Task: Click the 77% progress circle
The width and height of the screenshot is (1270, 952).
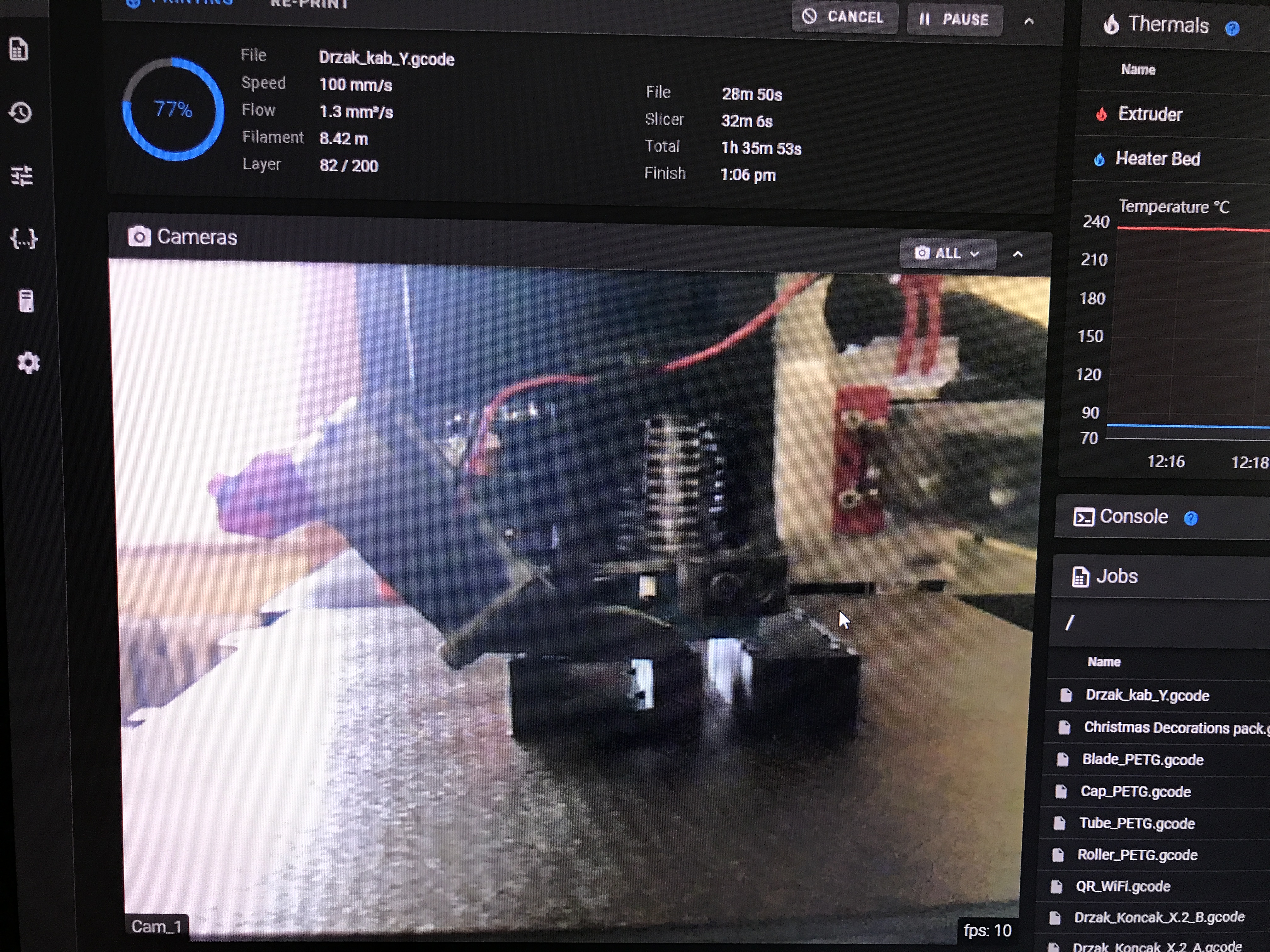Action: point(173,109)
